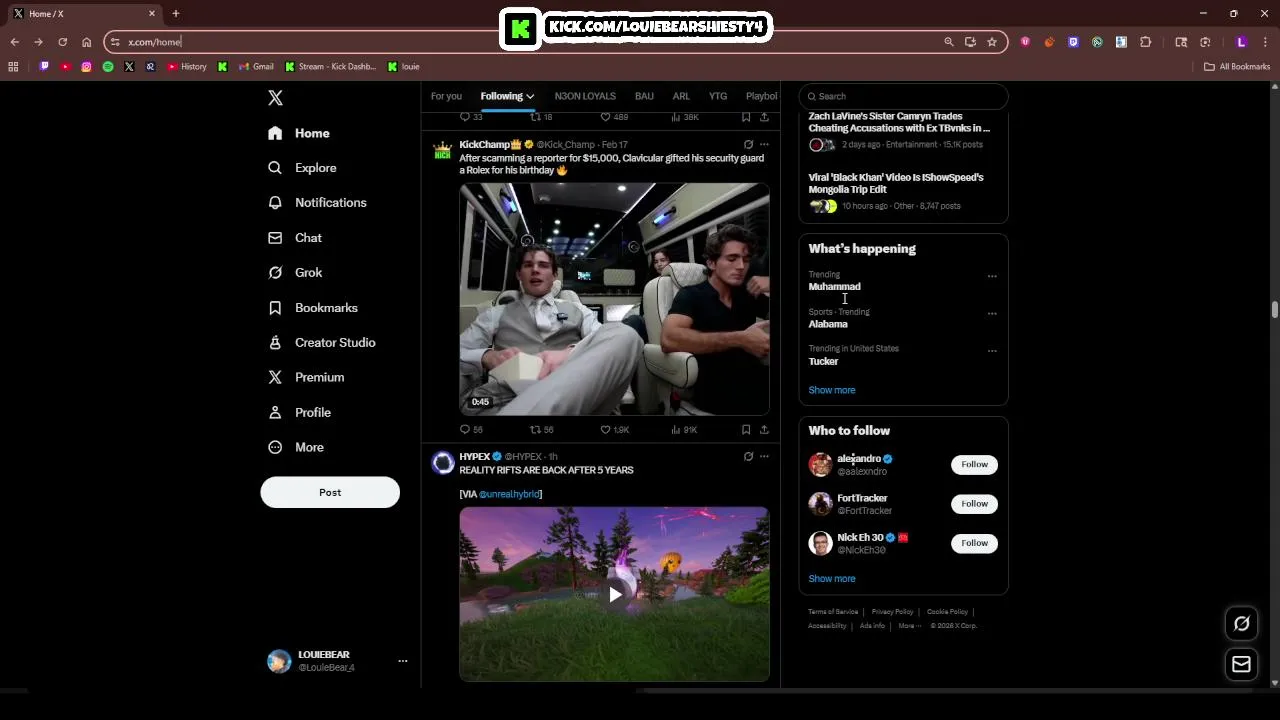Open the Spotify bookmark
The height and width of the screenshot is (720, 1280).
click(x=108, y=67)
